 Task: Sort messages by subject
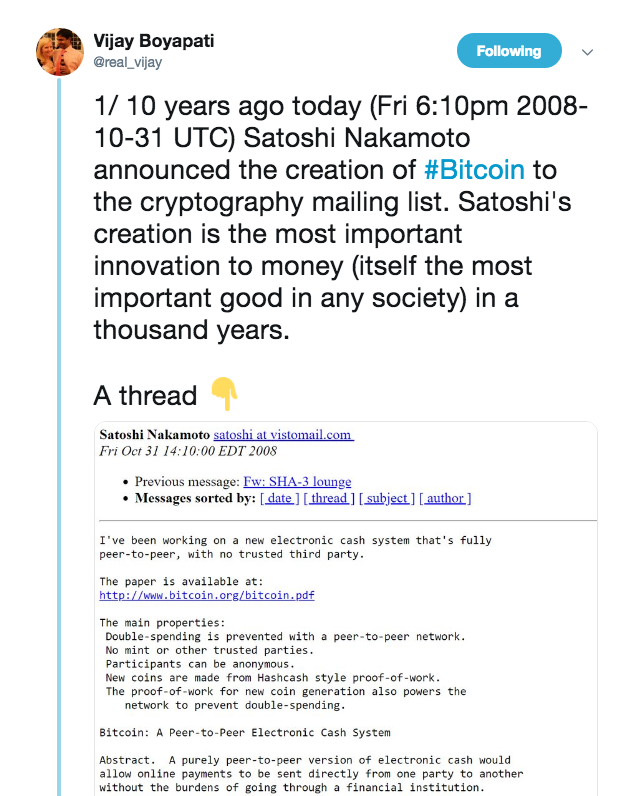(x=387, y=498)
